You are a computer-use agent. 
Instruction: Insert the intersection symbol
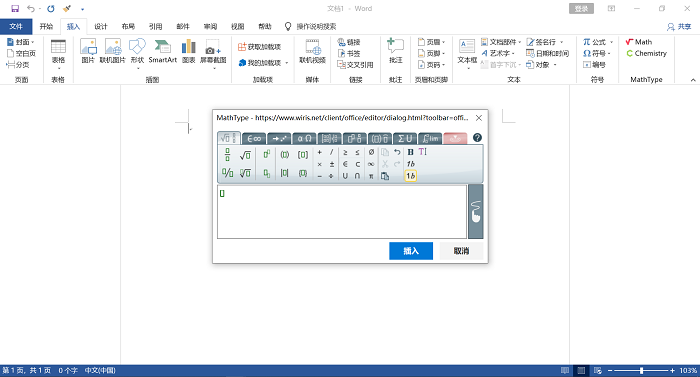357,176
